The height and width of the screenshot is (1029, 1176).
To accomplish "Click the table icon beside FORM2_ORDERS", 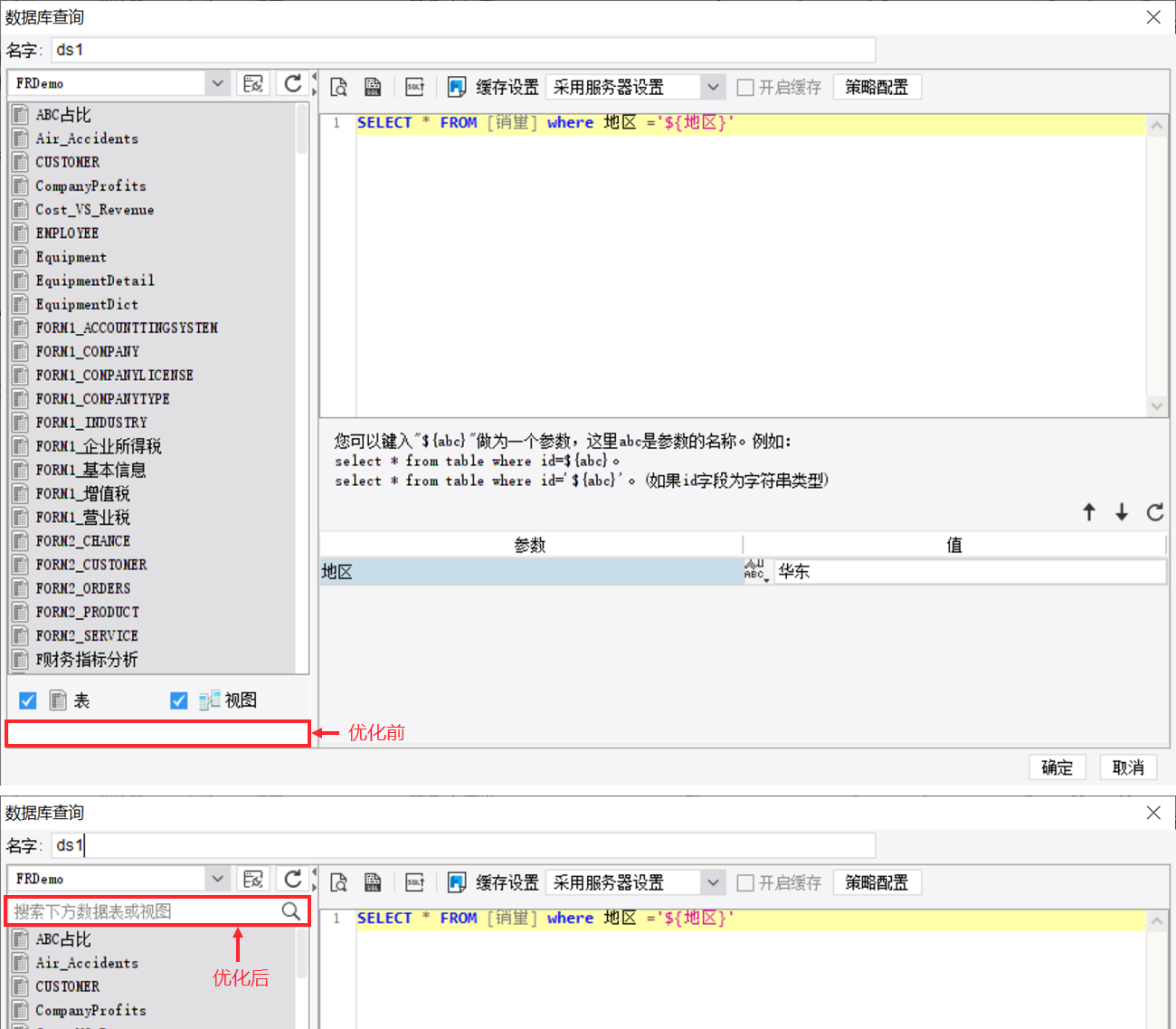I will [21, 588].
